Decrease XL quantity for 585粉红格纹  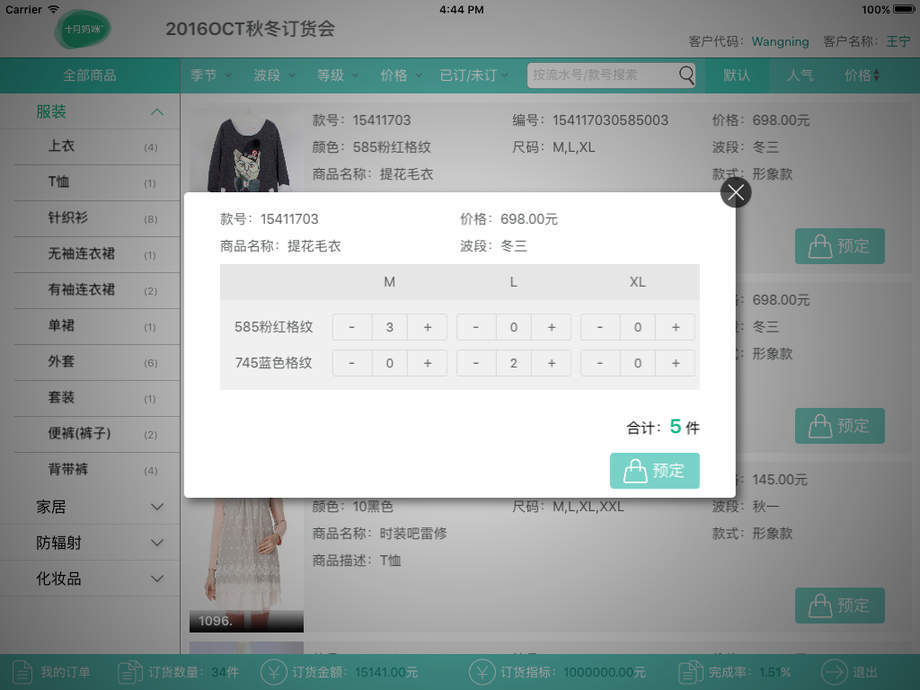click(x=600, y=327)
